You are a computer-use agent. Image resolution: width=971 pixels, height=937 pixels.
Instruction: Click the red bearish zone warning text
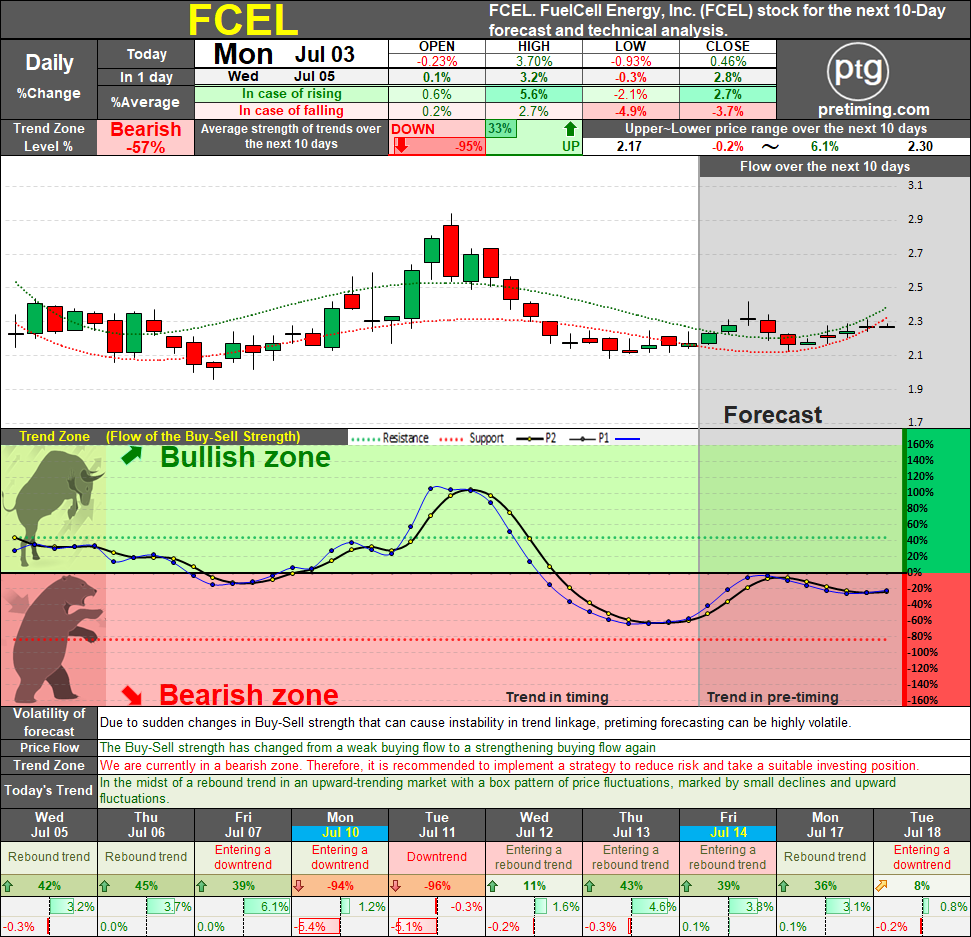pos(509,765)
